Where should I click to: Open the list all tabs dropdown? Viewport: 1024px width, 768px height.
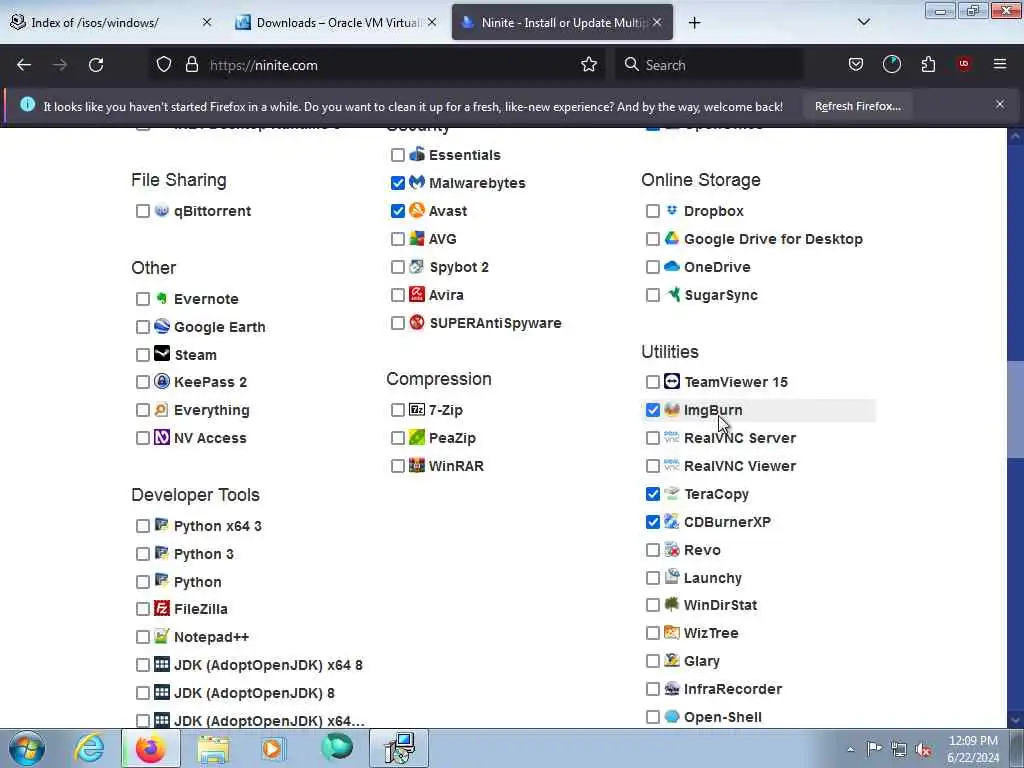pos(863,22)
